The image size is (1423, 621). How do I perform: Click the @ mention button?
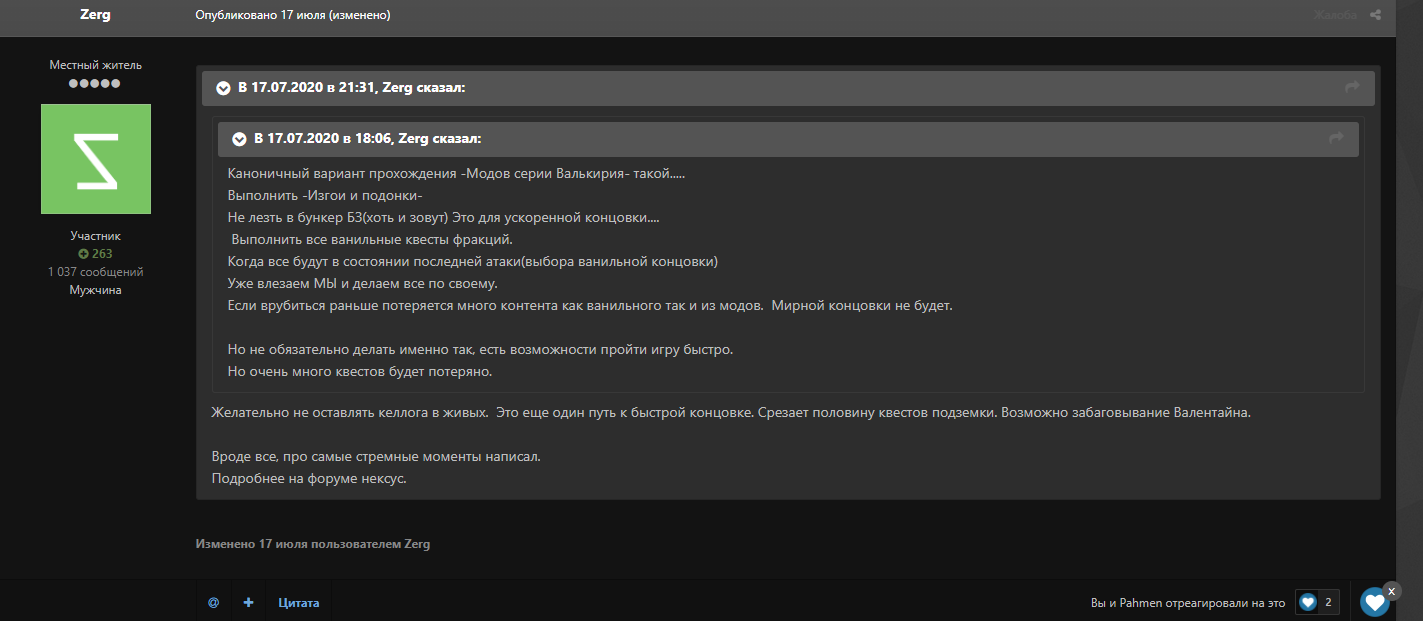click(213, 603)
